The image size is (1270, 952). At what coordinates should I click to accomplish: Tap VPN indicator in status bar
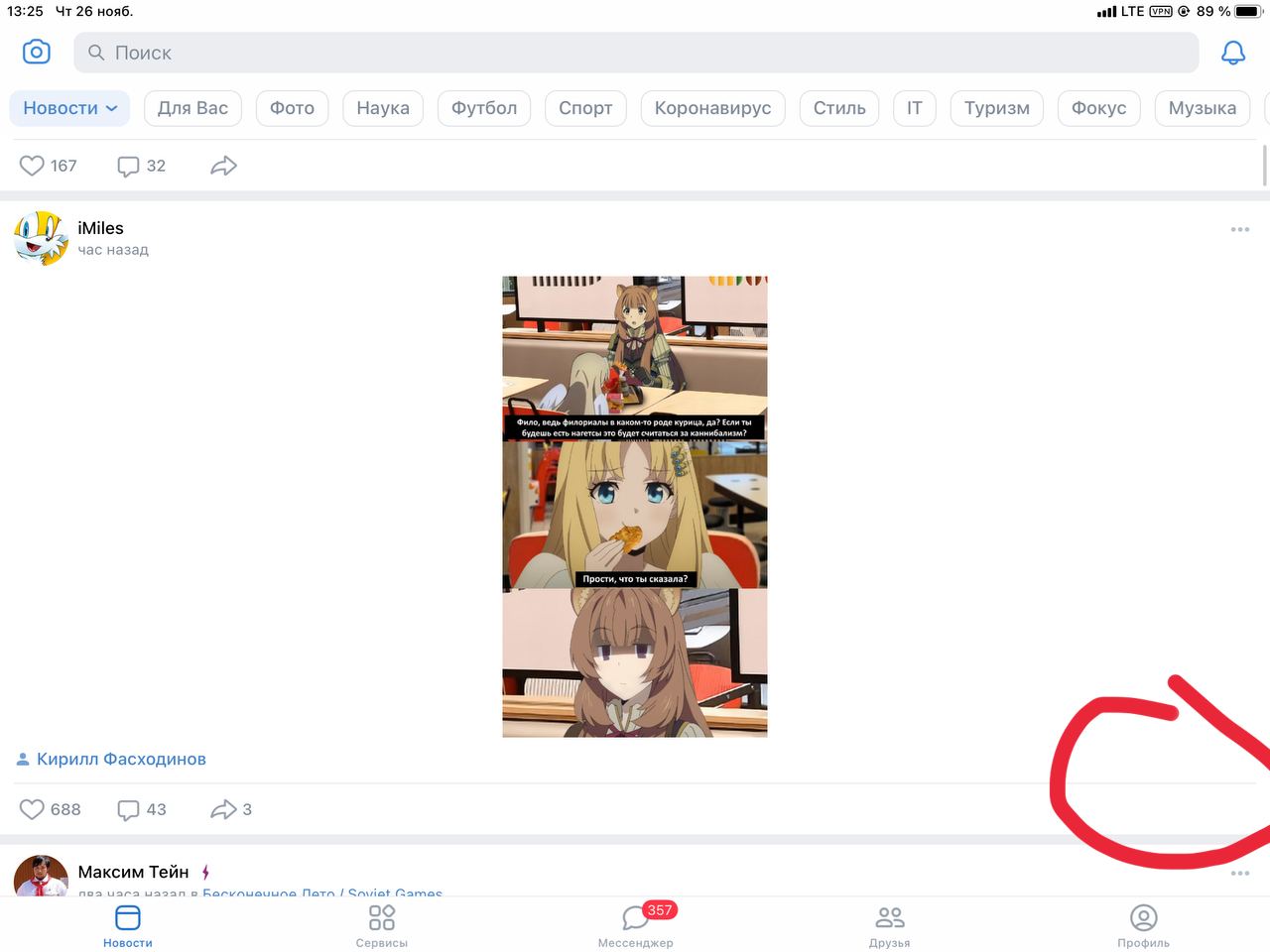coord(1161,11)
